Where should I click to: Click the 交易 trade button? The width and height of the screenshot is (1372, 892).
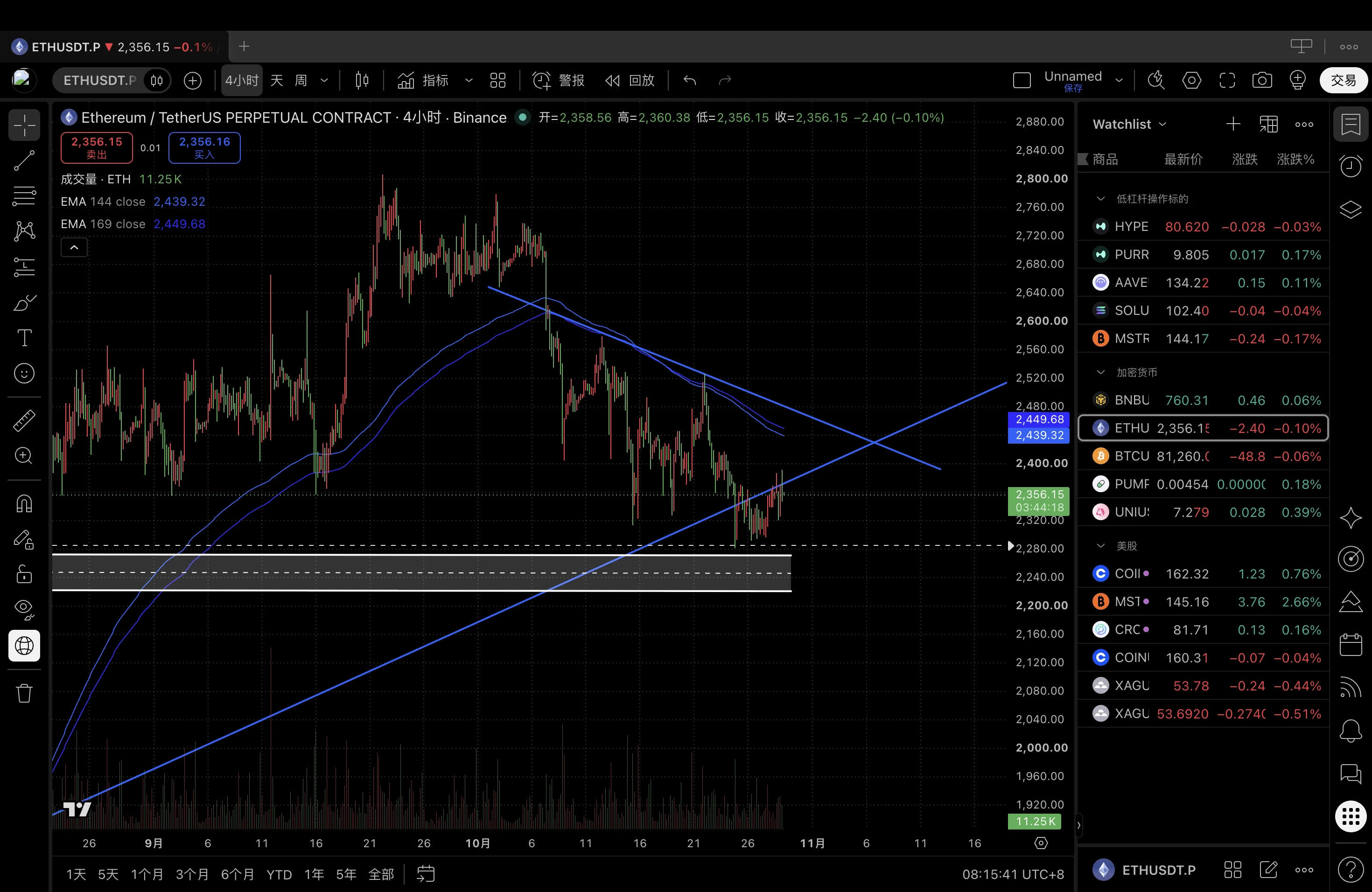1343,80
